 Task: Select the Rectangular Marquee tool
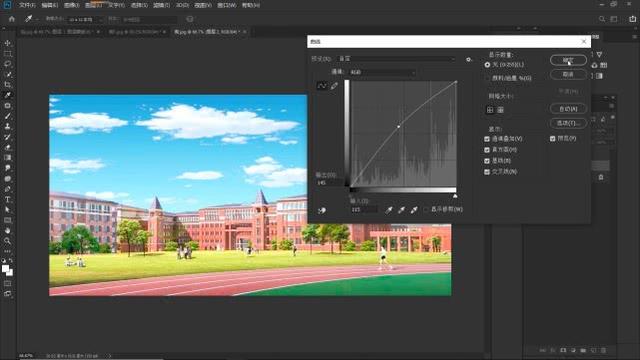pos(7,53)
